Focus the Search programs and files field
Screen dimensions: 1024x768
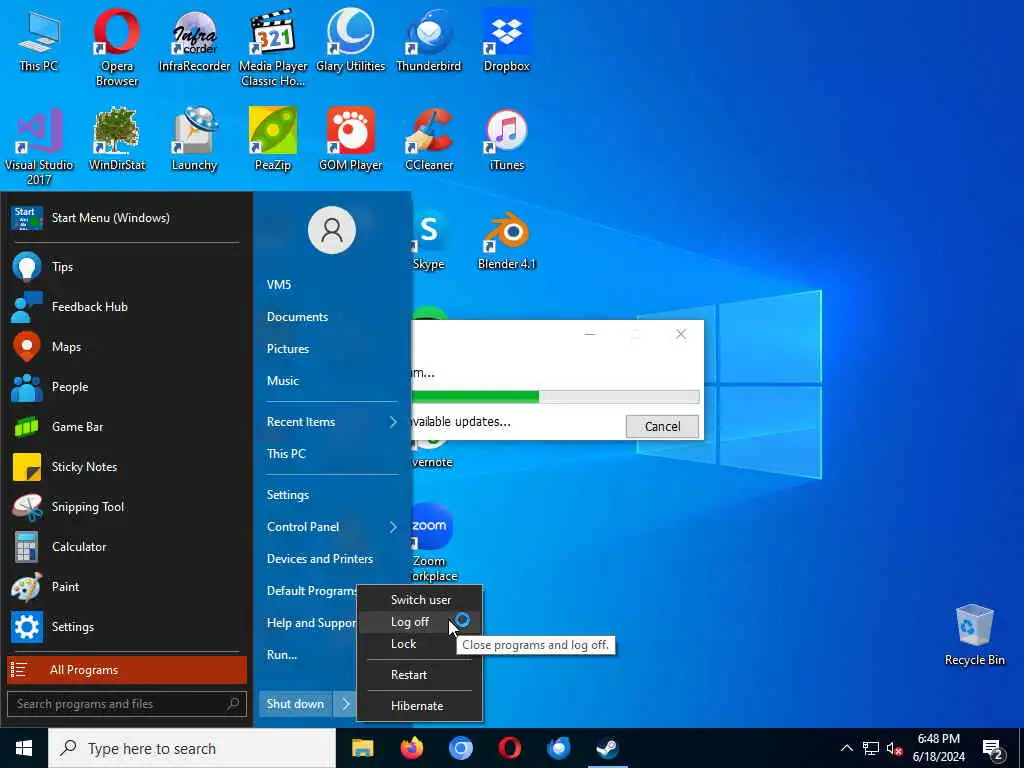(127, 704)
